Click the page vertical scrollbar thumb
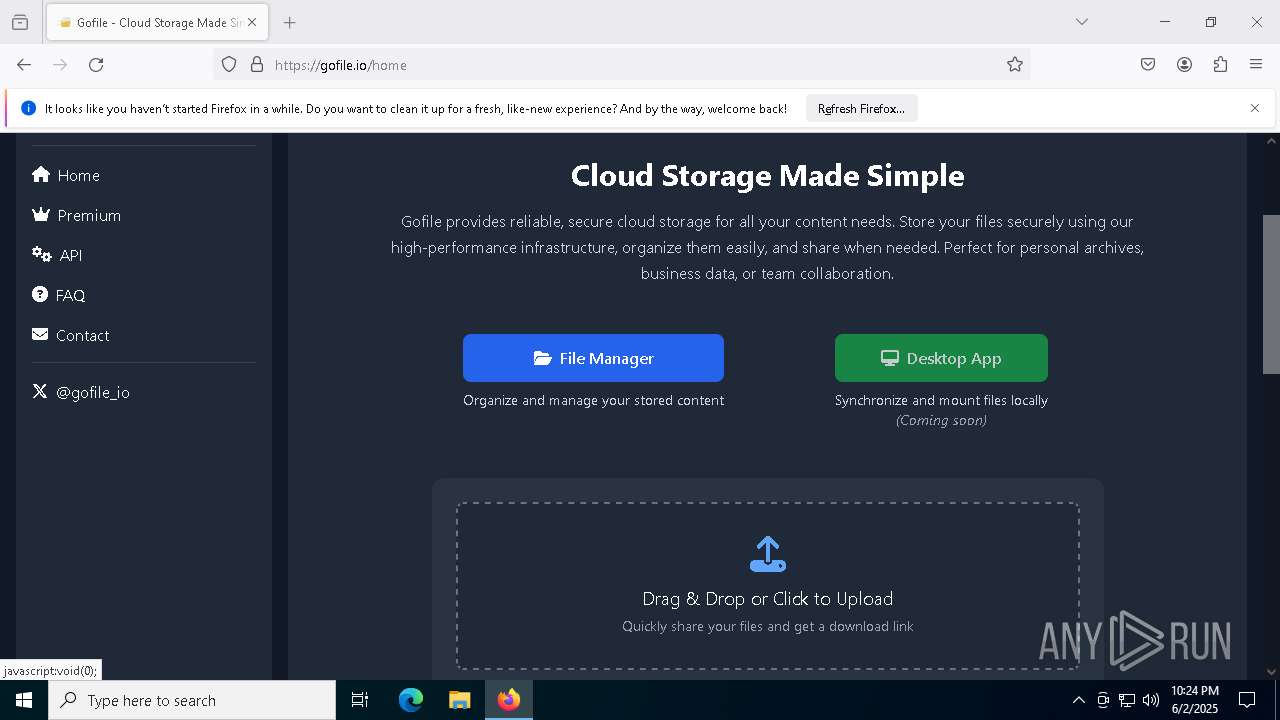 [1271, 294]
